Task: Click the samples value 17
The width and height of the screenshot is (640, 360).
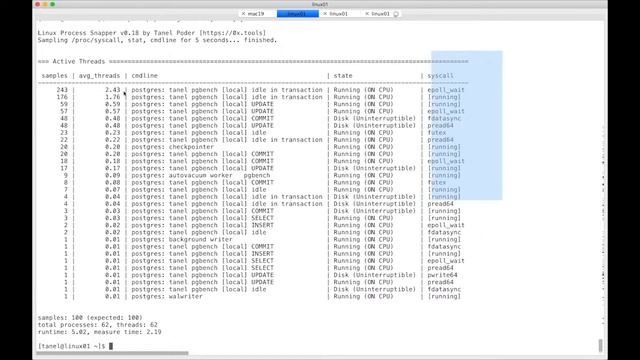Action: click(64, 168)
